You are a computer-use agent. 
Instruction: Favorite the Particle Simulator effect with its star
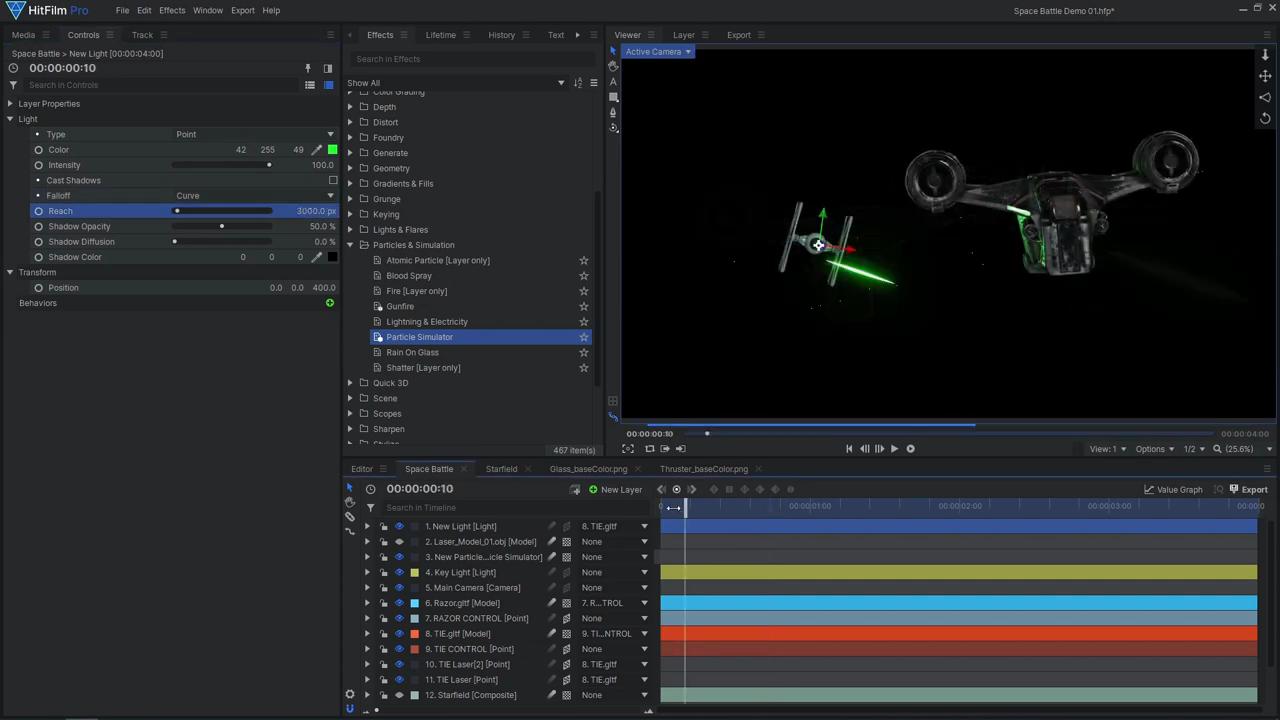[x=584, y=337]
